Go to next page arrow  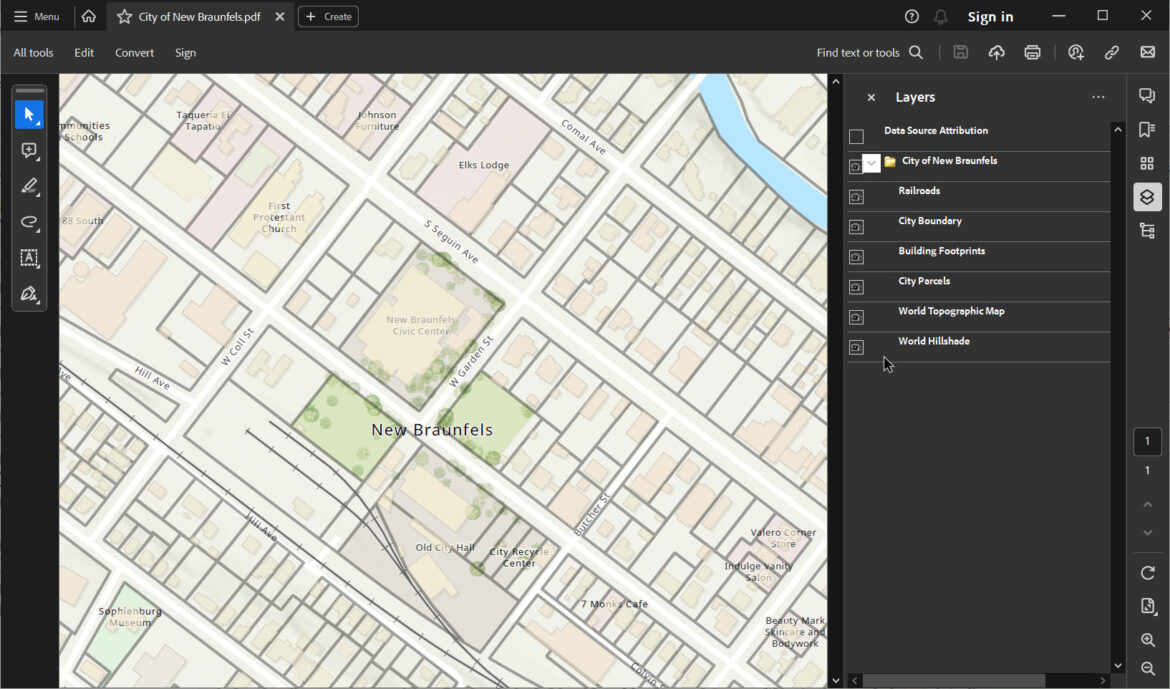(1148, 532)
